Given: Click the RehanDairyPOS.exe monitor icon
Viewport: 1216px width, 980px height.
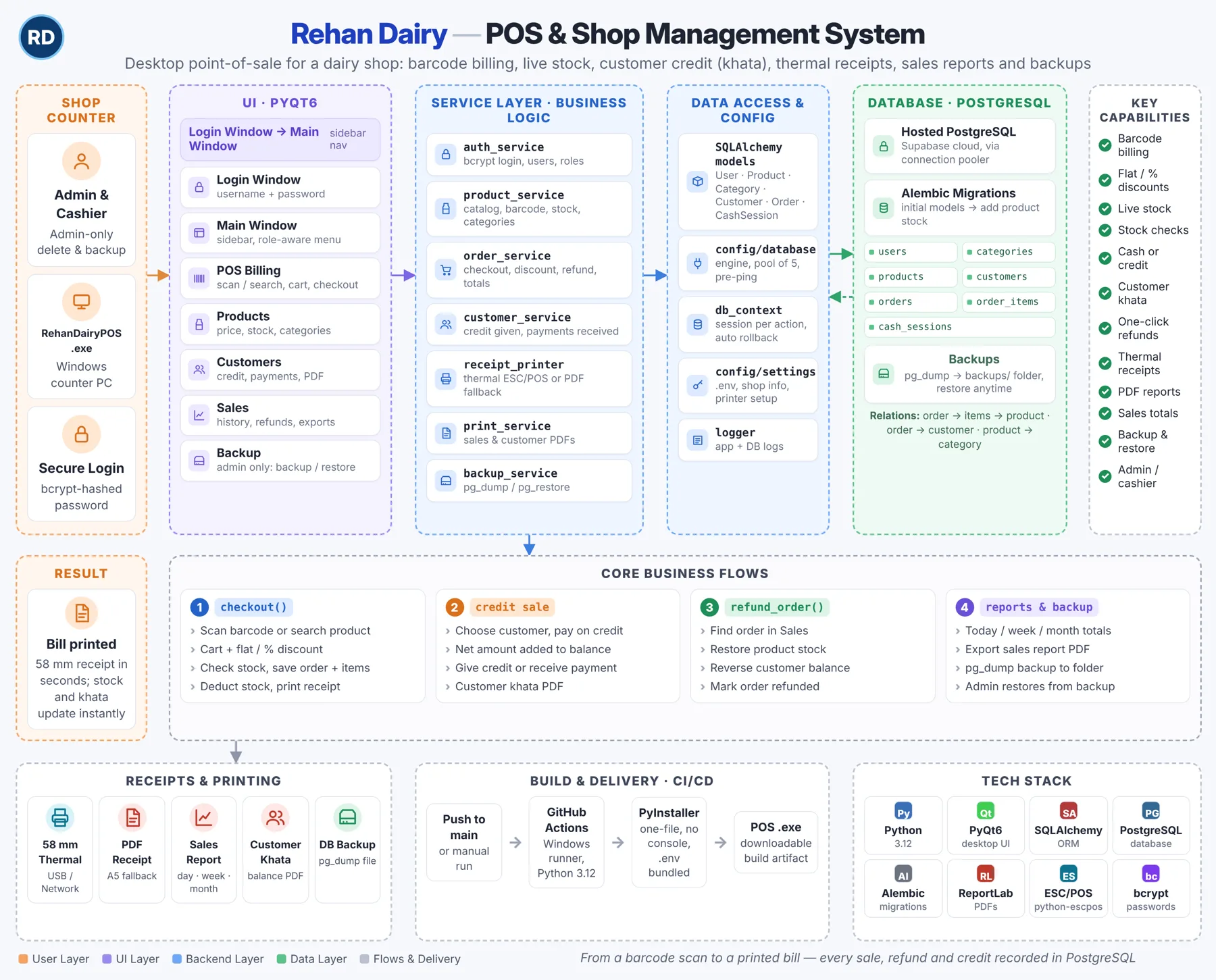Looking at the screenshot, I should point(82,301).
